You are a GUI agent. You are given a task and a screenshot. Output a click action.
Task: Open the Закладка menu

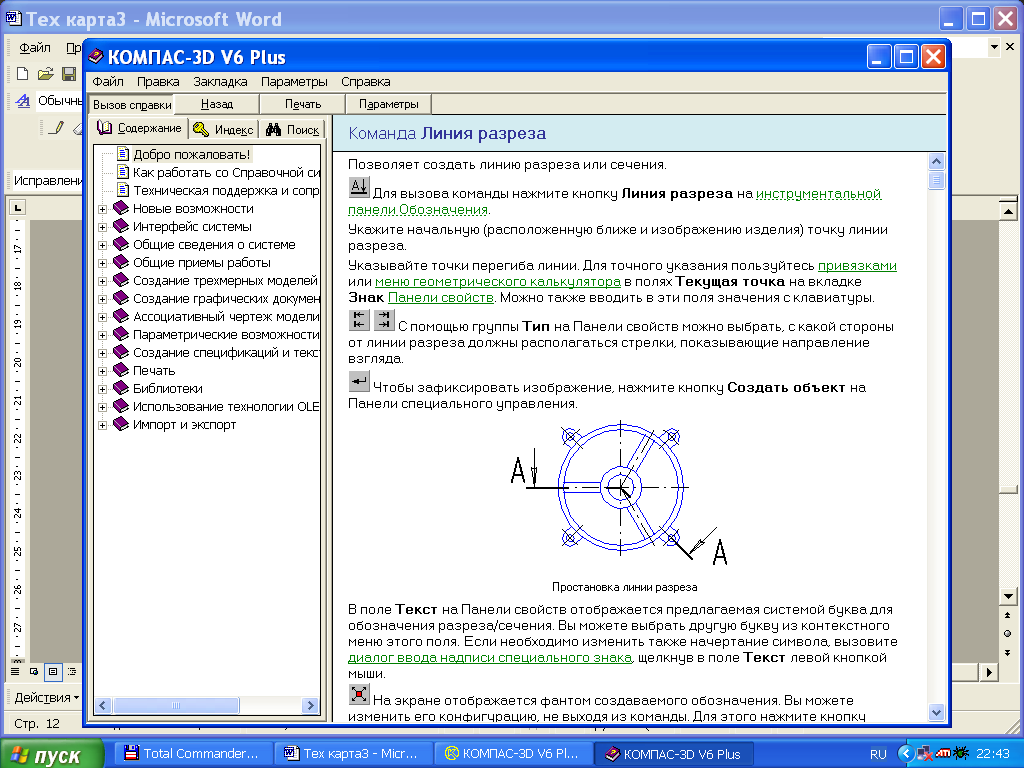220,82
